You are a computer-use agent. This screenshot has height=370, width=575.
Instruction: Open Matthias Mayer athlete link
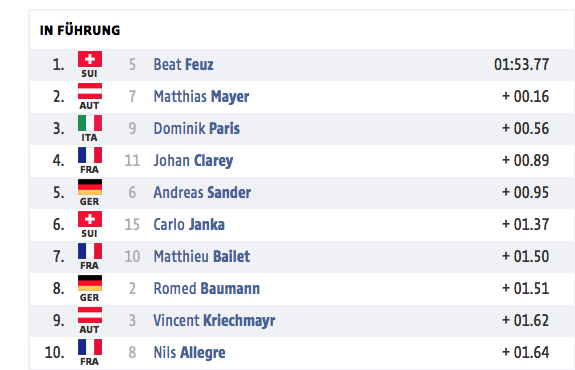(201, 97)
